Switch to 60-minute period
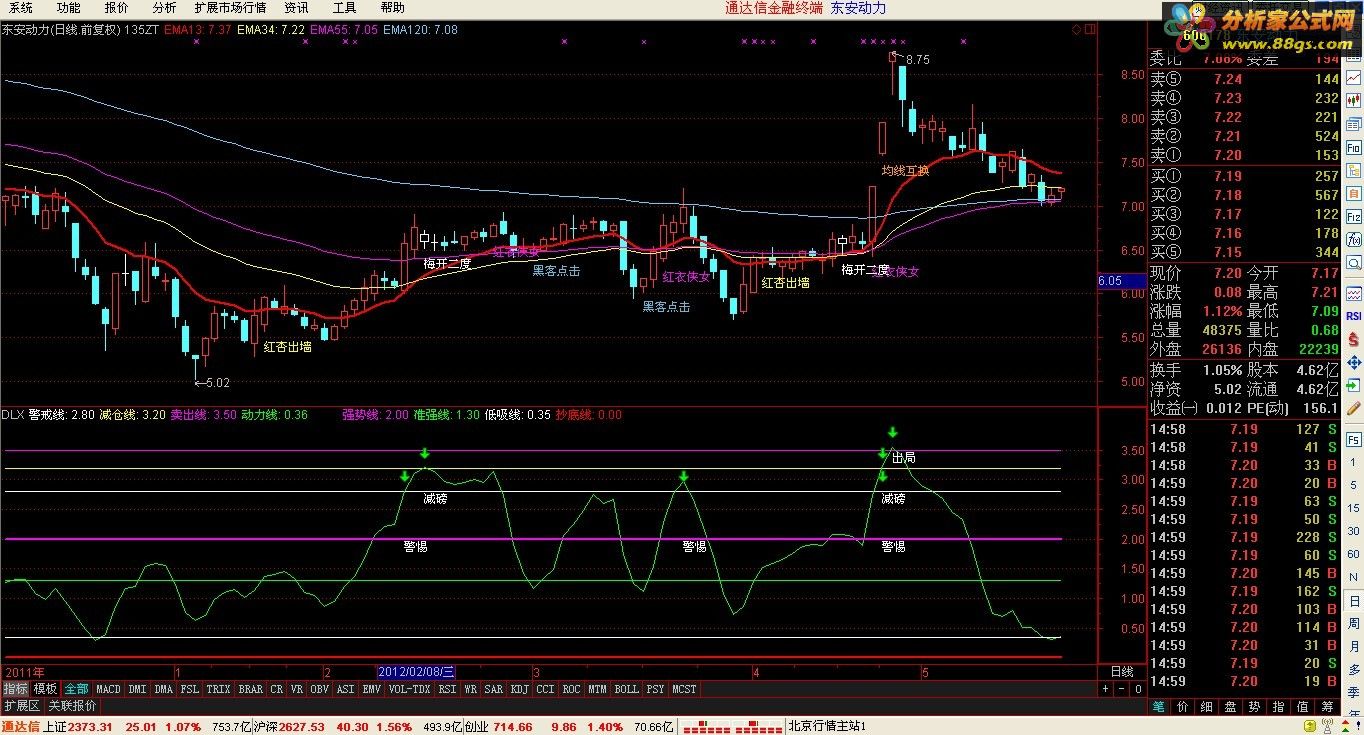The width and height of the screenshot is (1364, 735). [x=1353, y=554]
